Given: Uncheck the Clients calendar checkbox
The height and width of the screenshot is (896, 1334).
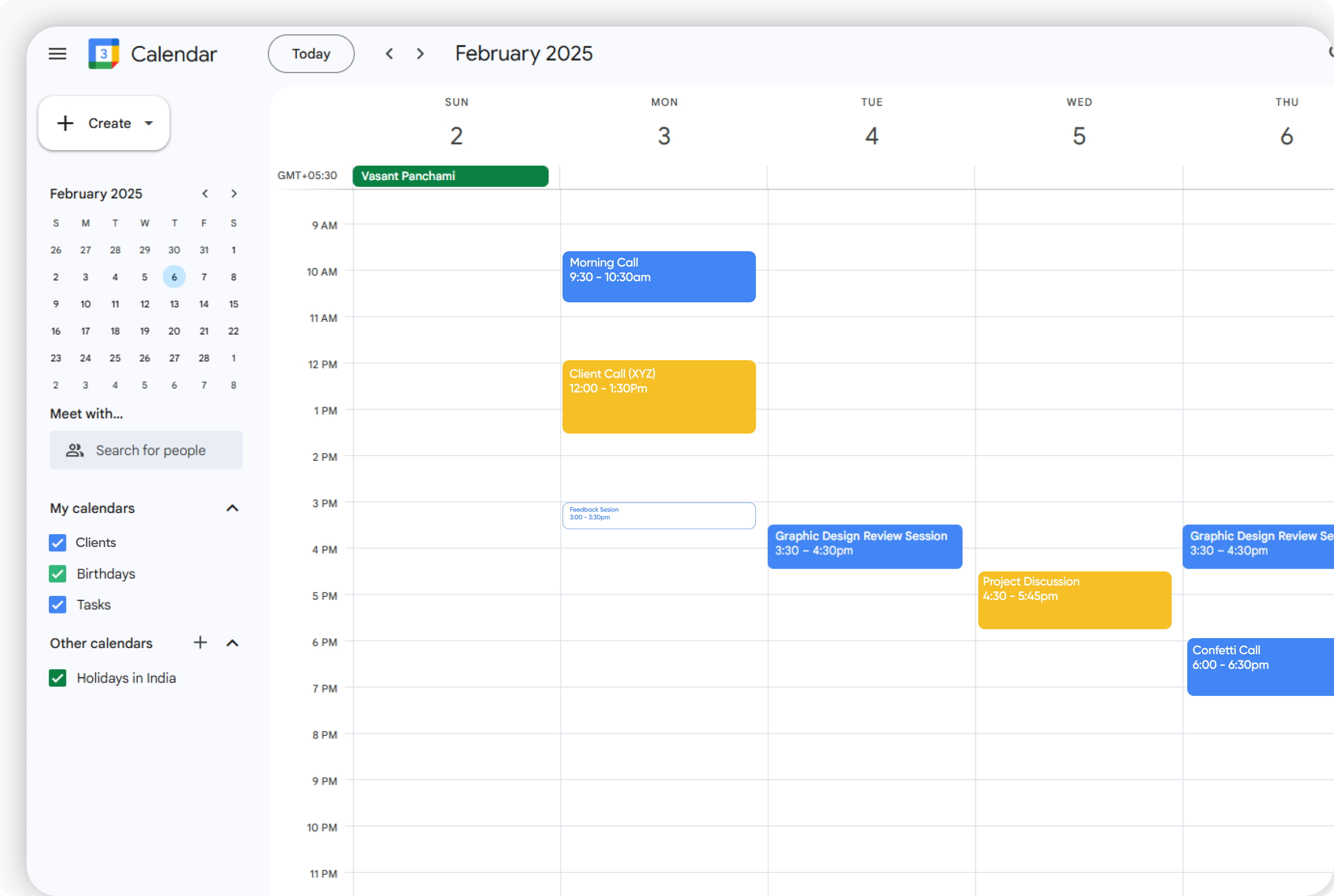Looking at the screenshot, I should pyautogui.click(x=58, y=542).
